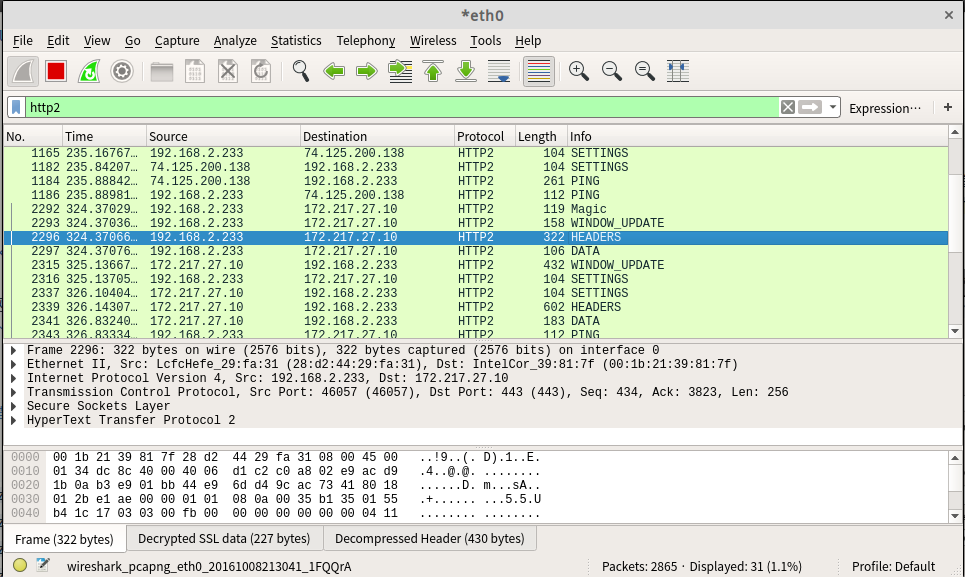Sort packets by Protocol column header
This screenshot has width=965, height=577.
click(483, 136)
